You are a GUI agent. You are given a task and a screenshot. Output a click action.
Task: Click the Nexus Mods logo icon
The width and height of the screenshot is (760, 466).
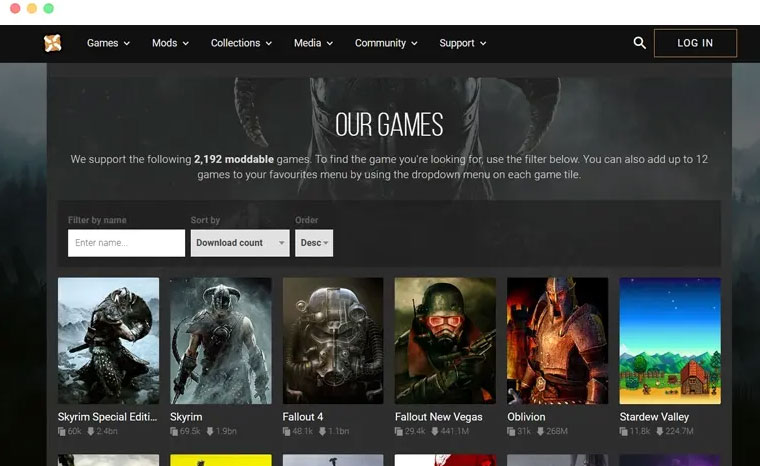click(x=52, y=43)
